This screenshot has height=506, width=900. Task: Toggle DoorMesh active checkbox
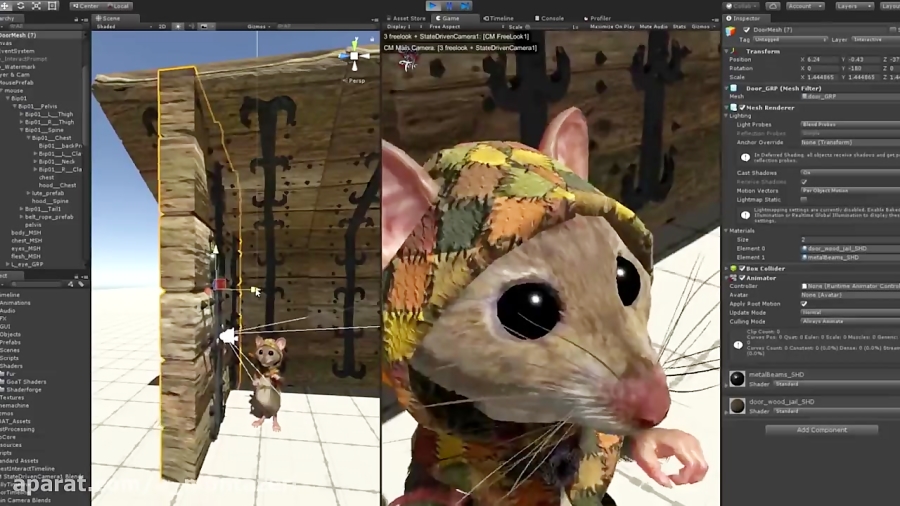[x=746, y=30]
